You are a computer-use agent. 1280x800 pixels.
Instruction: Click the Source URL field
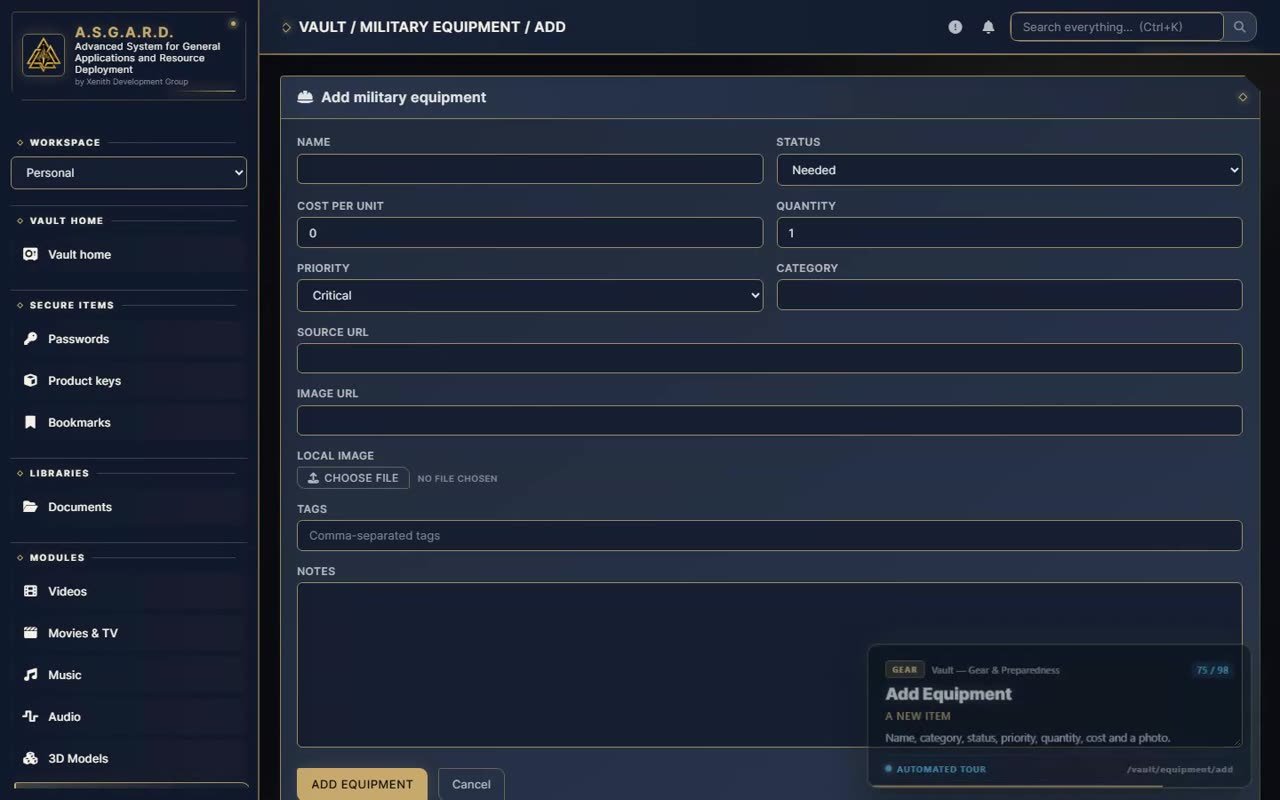click(x=769, y=358)
